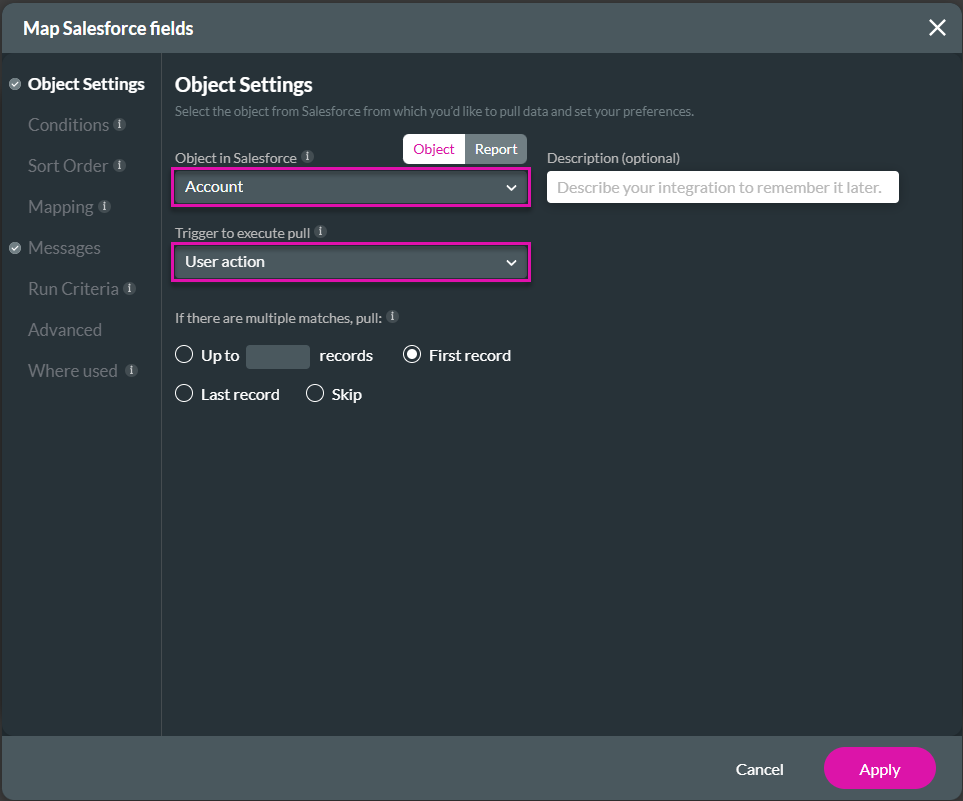Screen dimensions: 963x801
Task: Select the Last record option
Action: [x=184, y=393]
